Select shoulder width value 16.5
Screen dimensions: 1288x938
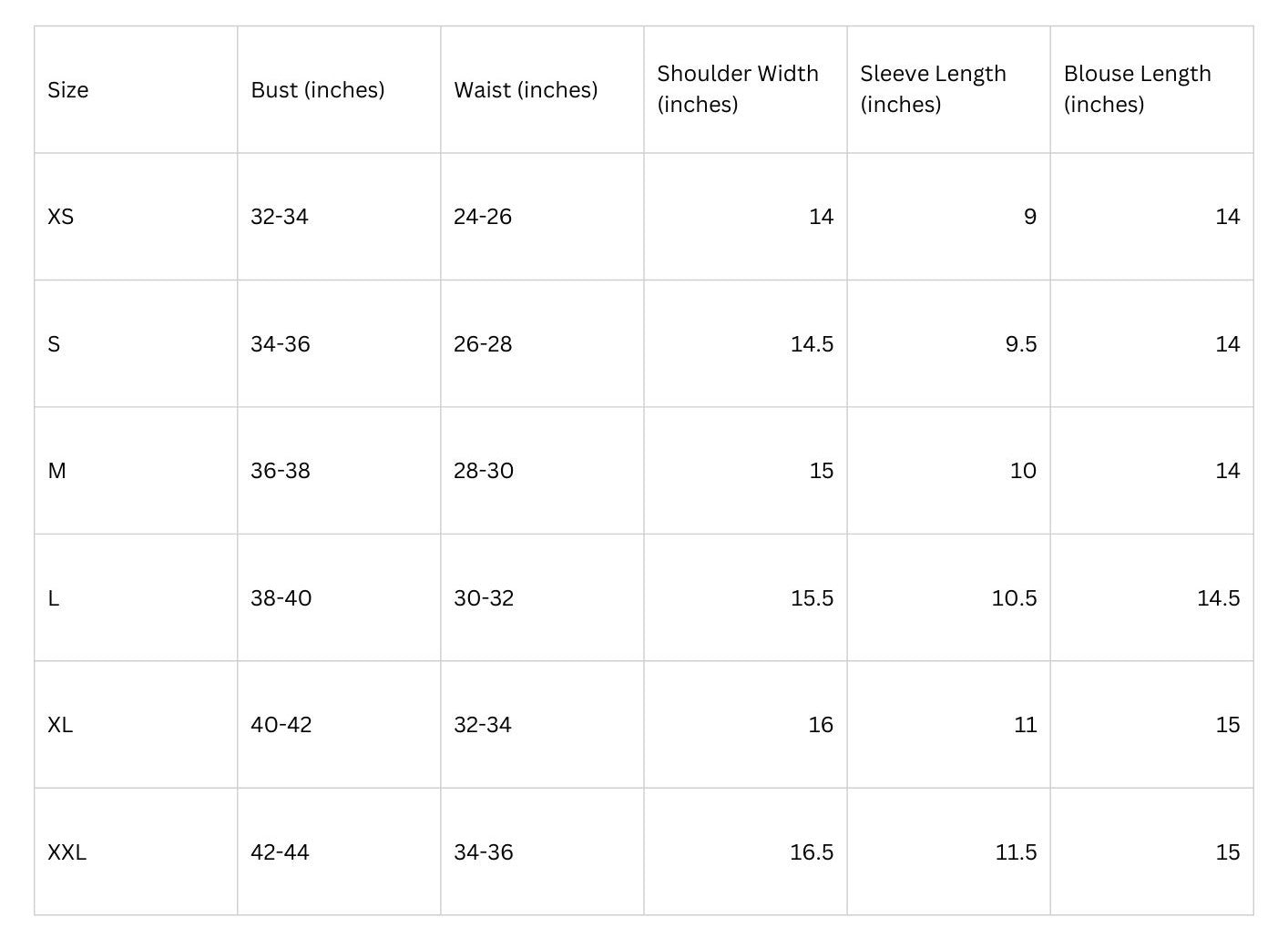click(x=811, y=852)
